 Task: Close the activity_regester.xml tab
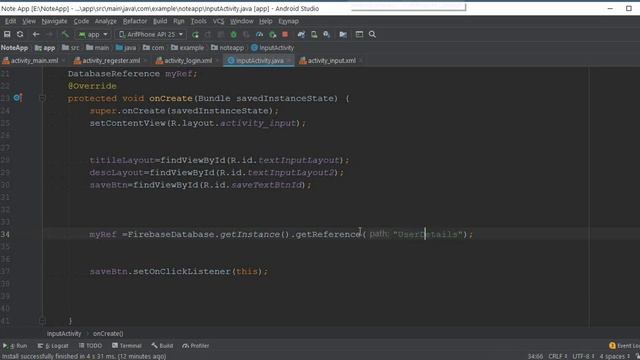[145, 60]
